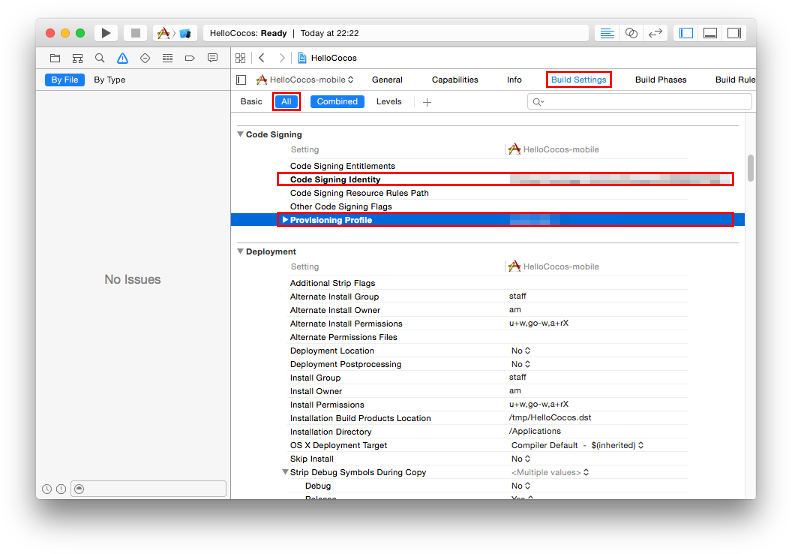Switch to the Info tab
The height and width of the screenshot is (554, 792).
tap(514, 80)
